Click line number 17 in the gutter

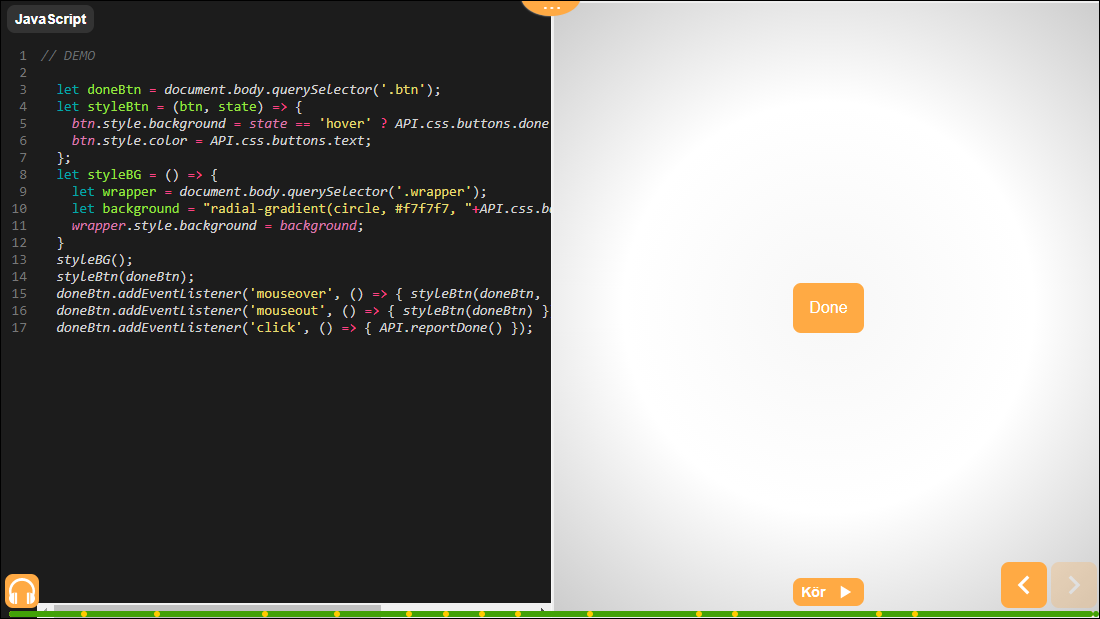click(x=20, y=328)
